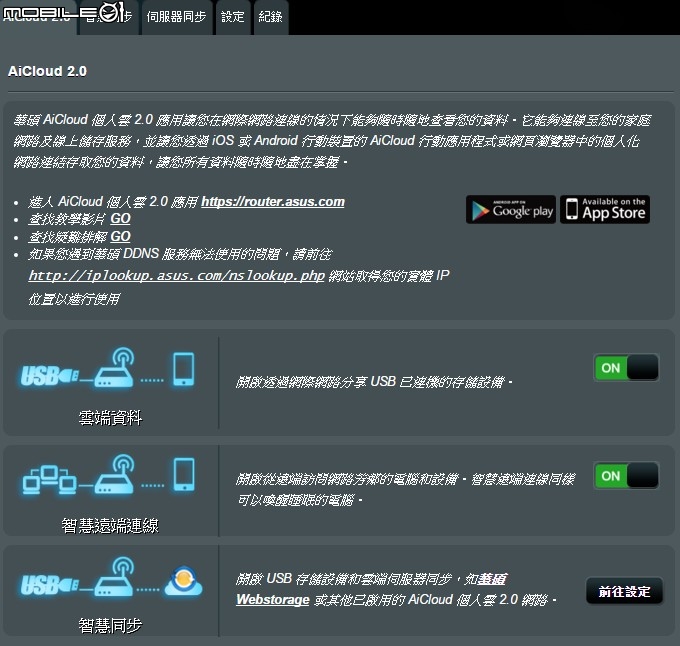Switch to the 伺服器同步 tab
Image resolution: width=680 pixels, height=646 pixels.
point(176,16)
